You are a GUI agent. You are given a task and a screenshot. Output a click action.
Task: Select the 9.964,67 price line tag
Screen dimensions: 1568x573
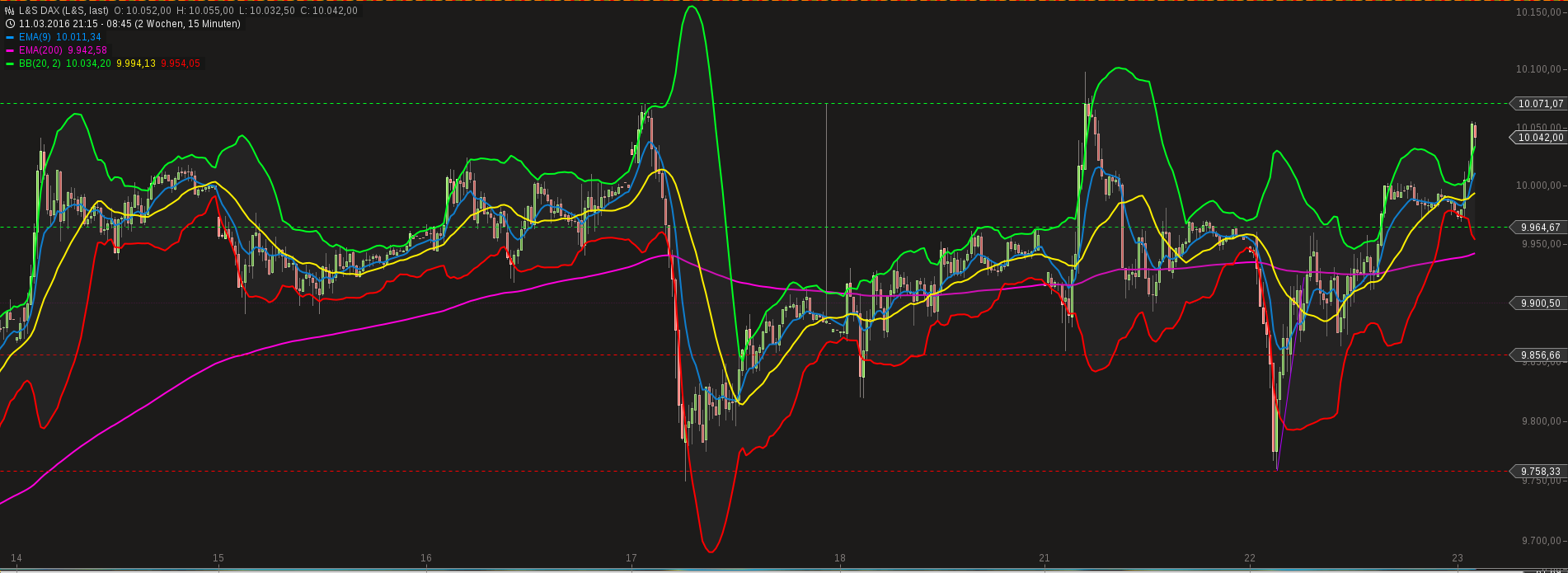pyautogui.click(x=1537, y=228)
